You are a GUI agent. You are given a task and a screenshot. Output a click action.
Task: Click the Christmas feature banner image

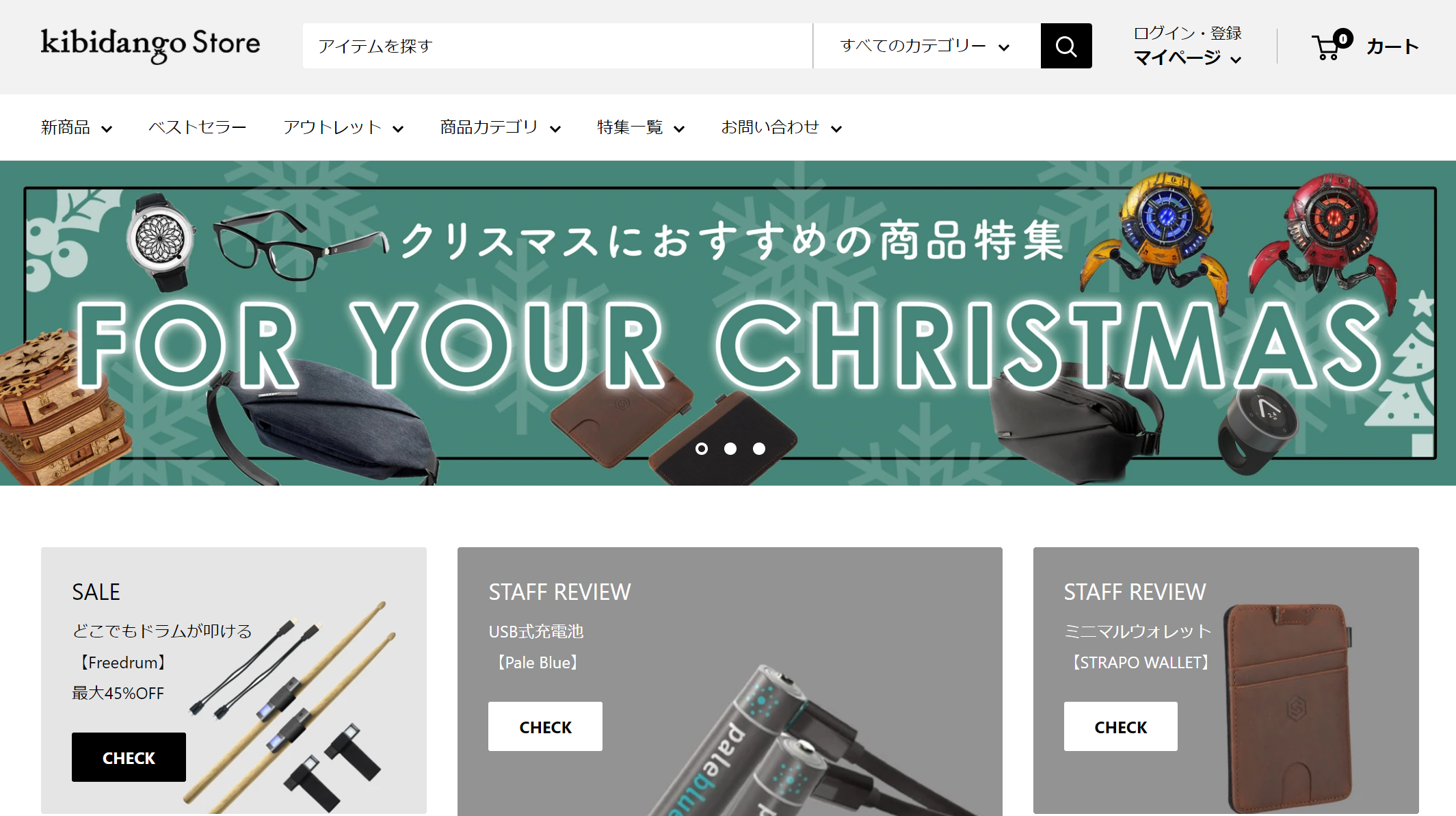point(728,323)
